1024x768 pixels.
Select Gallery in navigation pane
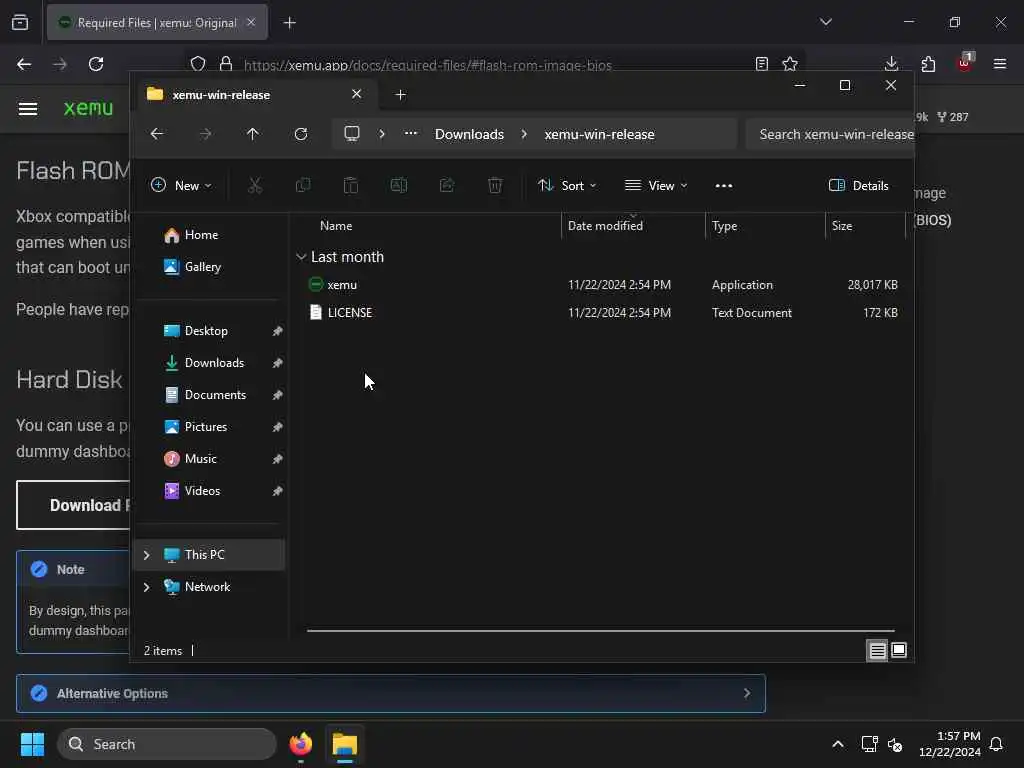209,267
